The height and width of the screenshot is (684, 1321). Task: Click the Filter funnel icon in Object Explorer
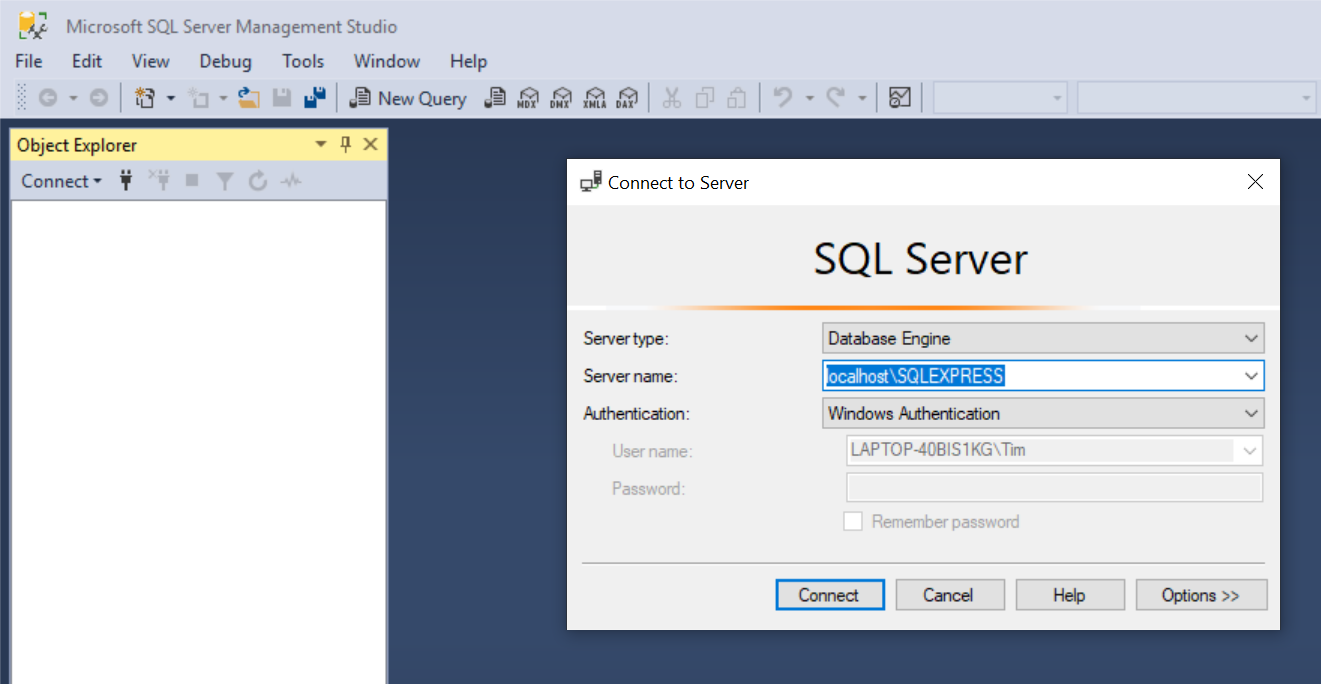[x=225, y=181]
